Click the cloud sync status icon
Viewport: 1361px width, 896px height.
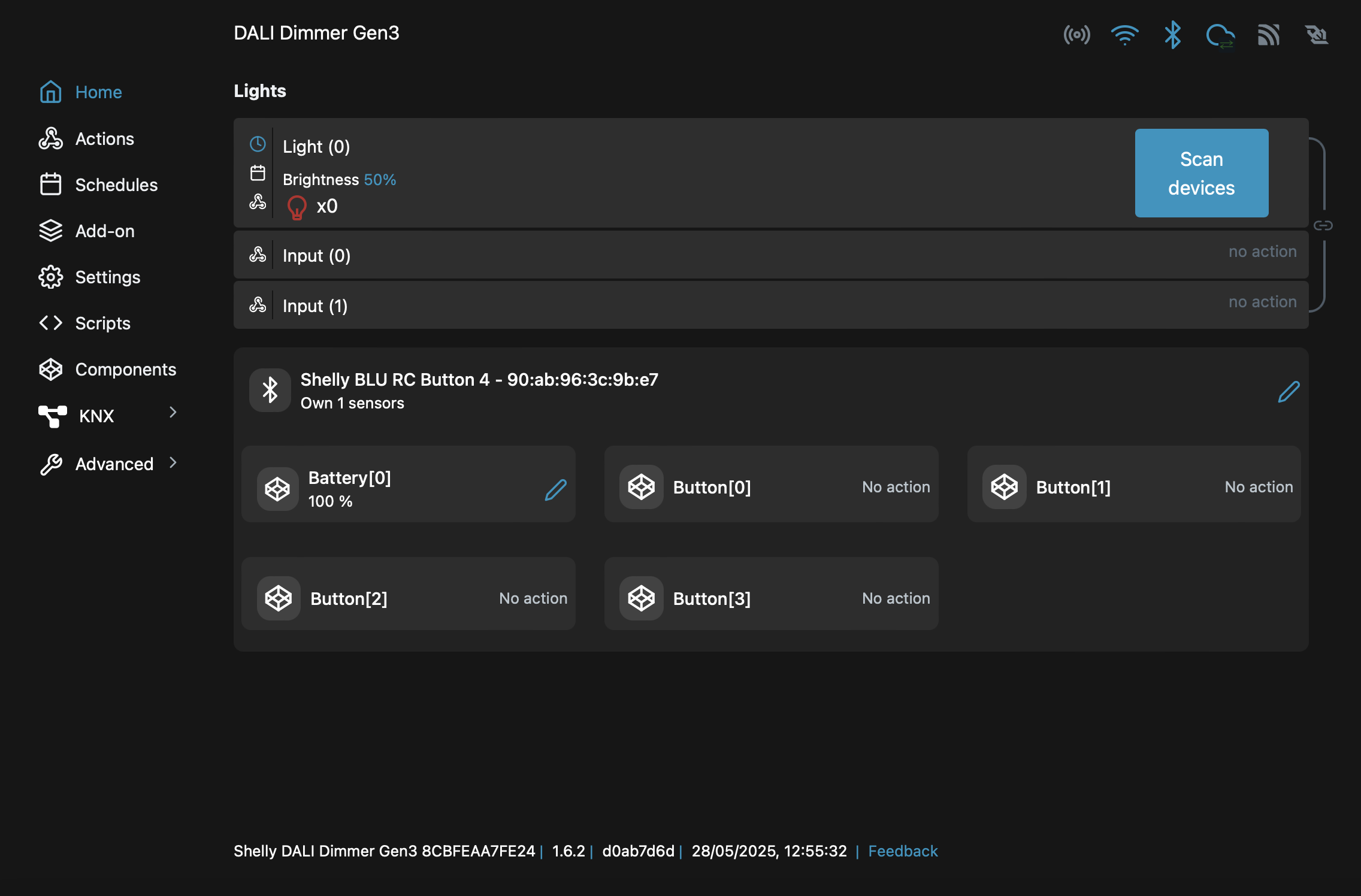coord(1221,35)
